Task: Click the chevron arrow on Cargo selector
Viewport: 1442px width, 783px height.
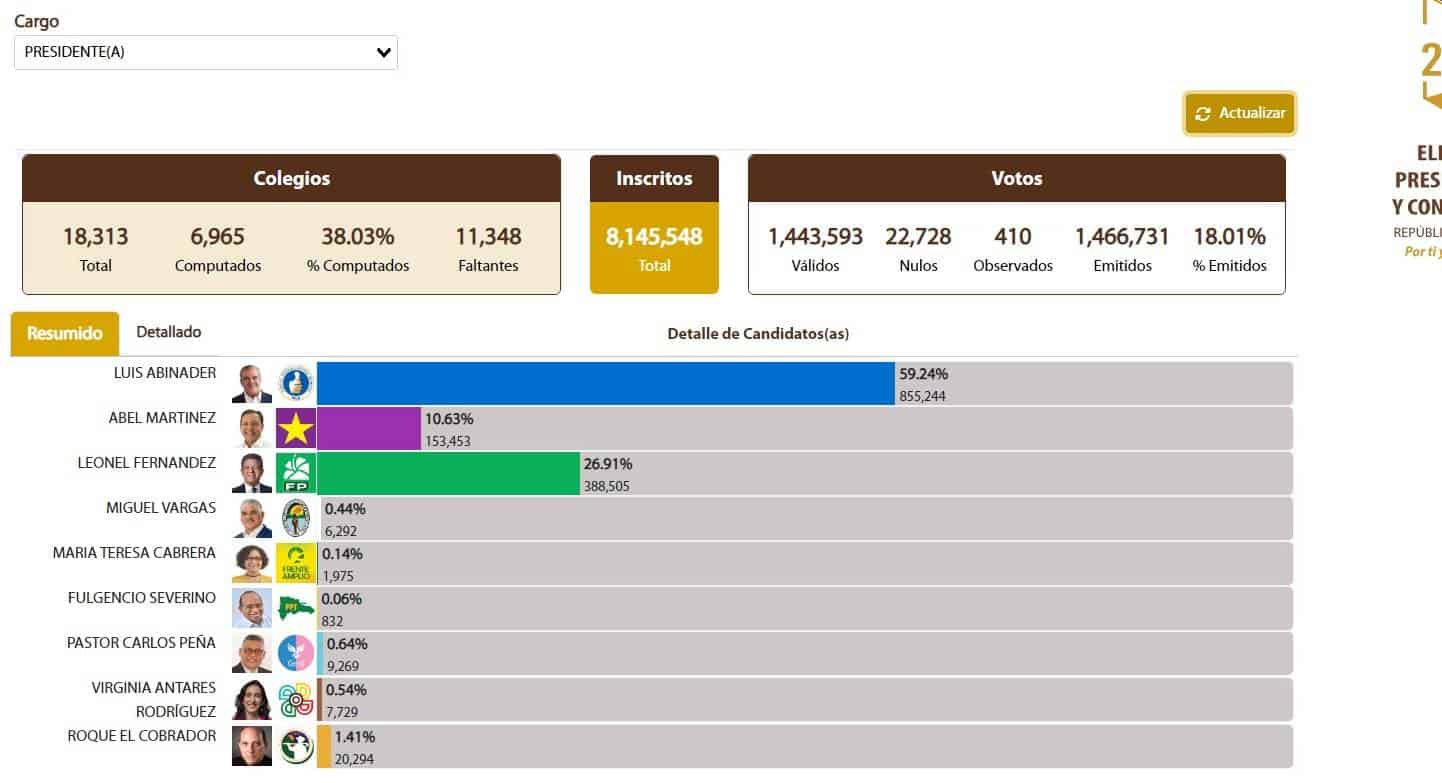Action: 383,53
